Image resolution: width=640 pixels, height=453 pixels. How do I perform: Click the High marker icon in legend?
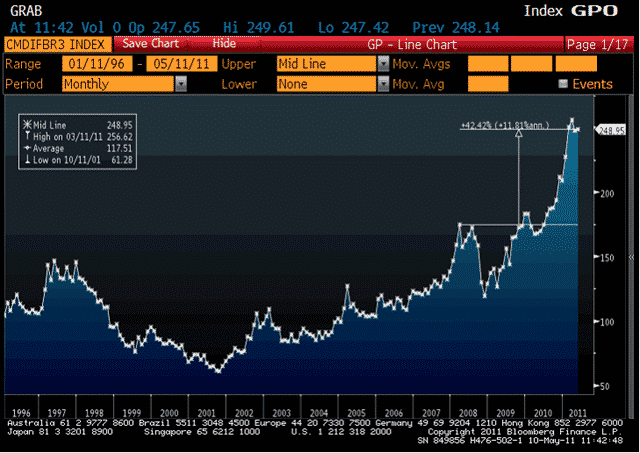[x=25, y=137]
